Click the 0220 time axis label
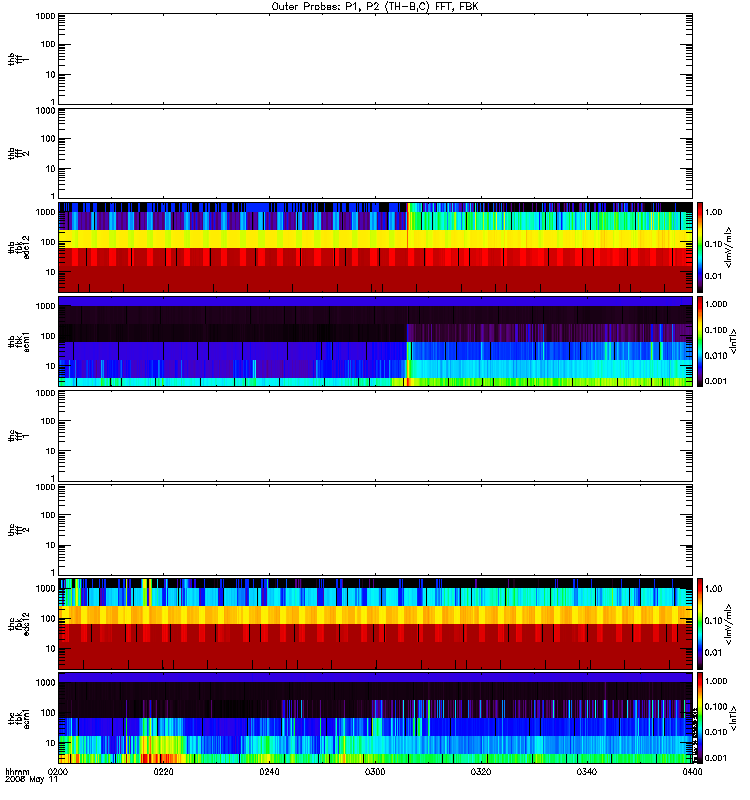Screen dimensions: 750x800 coord(163,771)
